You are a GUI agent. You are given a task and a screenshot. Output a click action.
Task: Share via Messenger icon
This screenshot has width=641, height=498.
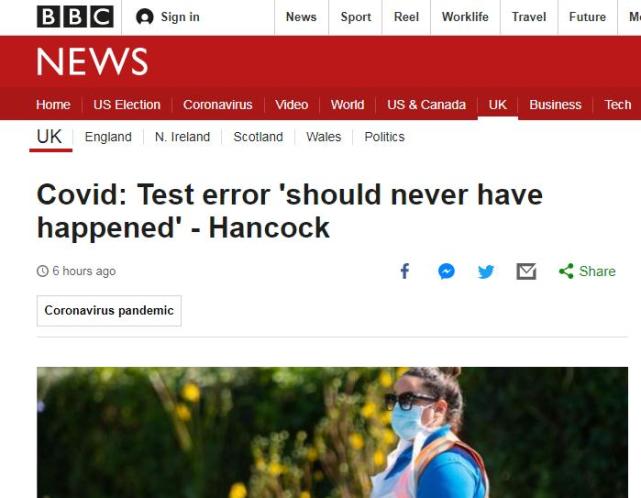click(446, 271)
